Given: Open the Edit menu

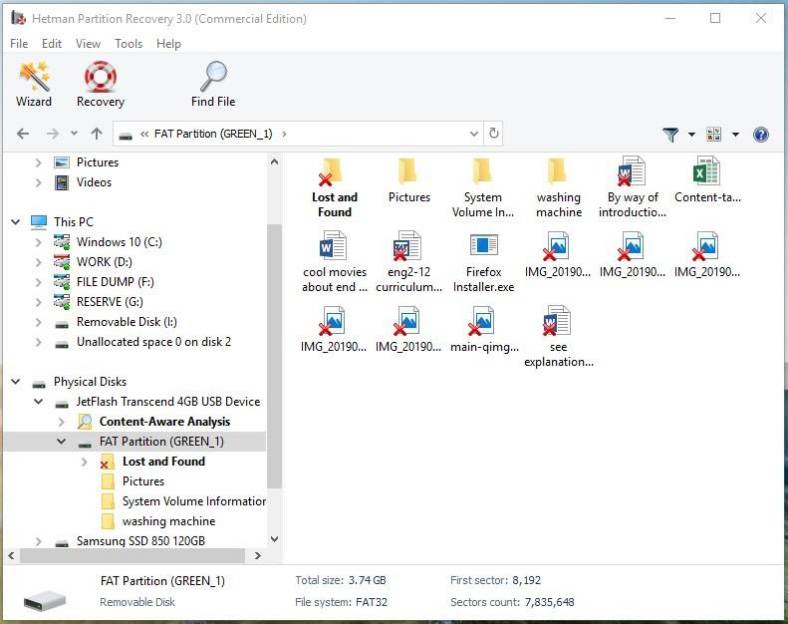Looking at the screenshot, I should click(51, 44).
